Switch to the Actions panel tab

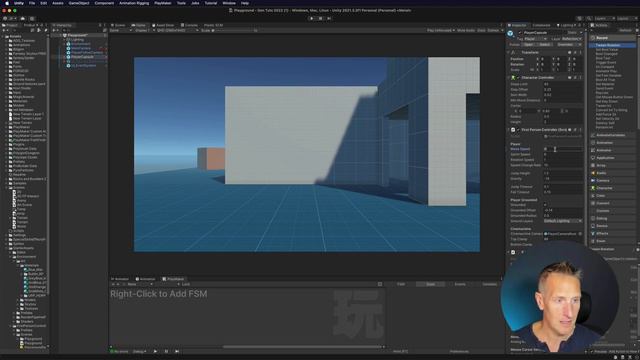pyautogui.click(x=600, y=25)
